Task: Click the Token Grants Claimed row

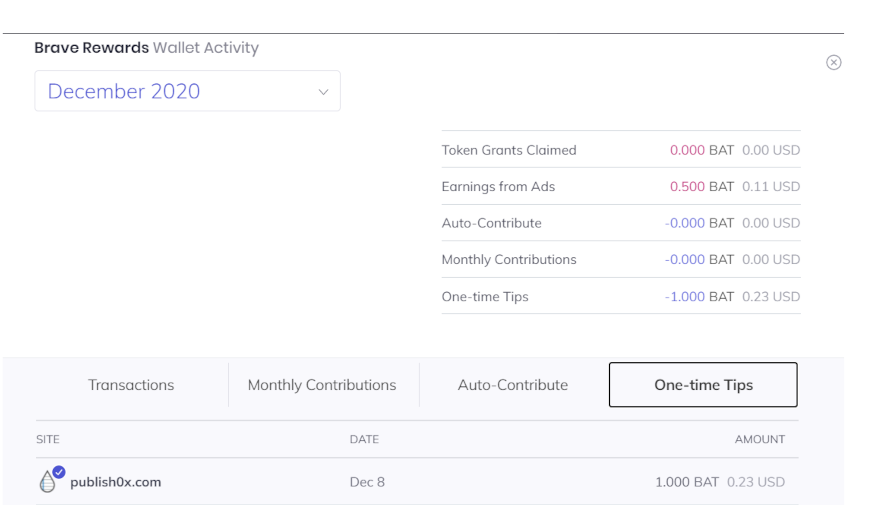Action: pyautogui.click(x=621, y=150)
